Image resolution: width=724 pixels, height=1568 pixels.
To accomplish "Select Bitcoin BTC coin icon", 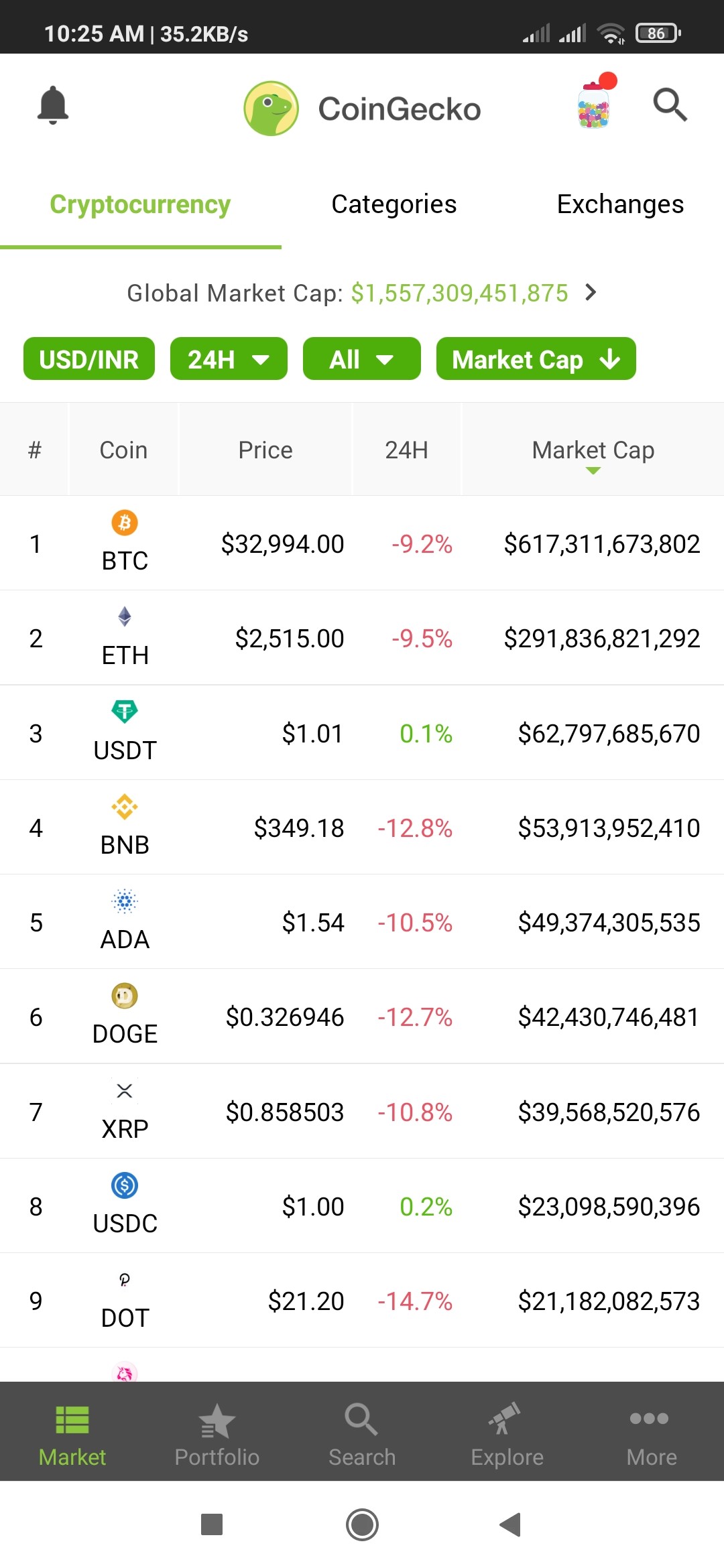I will coord(125,523).
